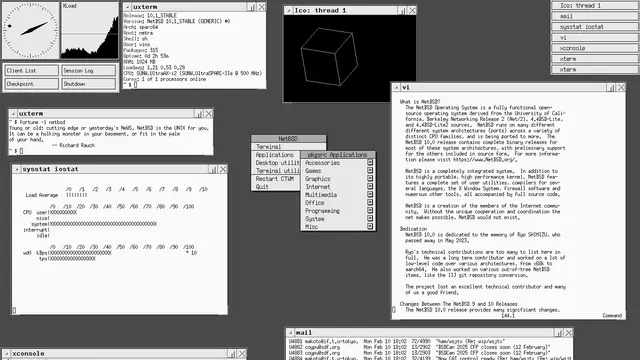Screen dimensions: 640x360
Task: Select 'sysstat iostat' in the icon manager
Action: click(x=595, y=27)
